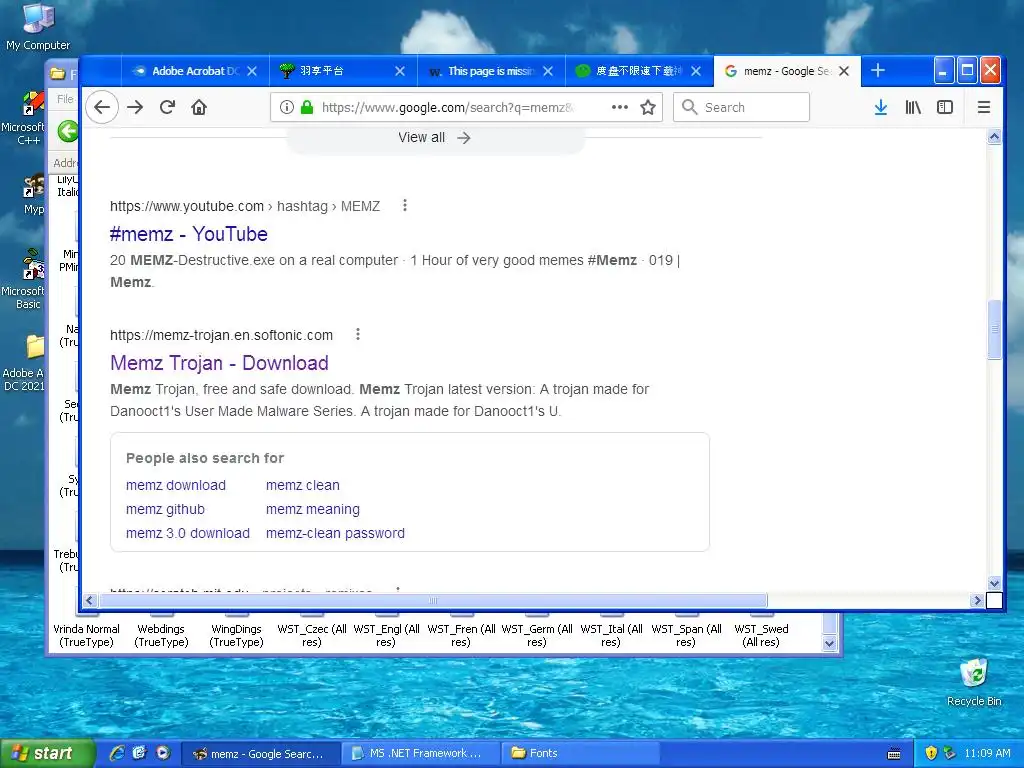Open page actions three-dot menu in address bar
The height and width of the screenshot is (768, 1024).
pyautogui.click(x=620, y=107)
